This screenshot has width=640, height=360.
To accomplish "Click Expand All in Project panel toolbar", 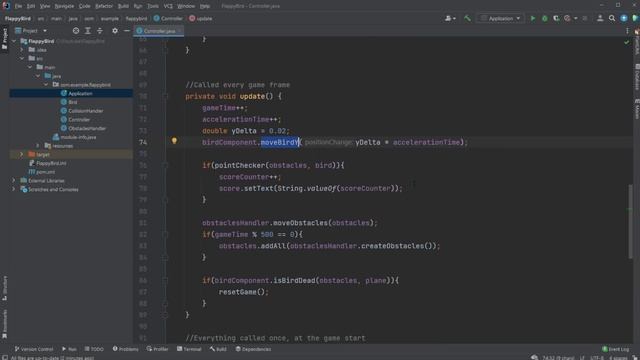I will click(88, 31).
